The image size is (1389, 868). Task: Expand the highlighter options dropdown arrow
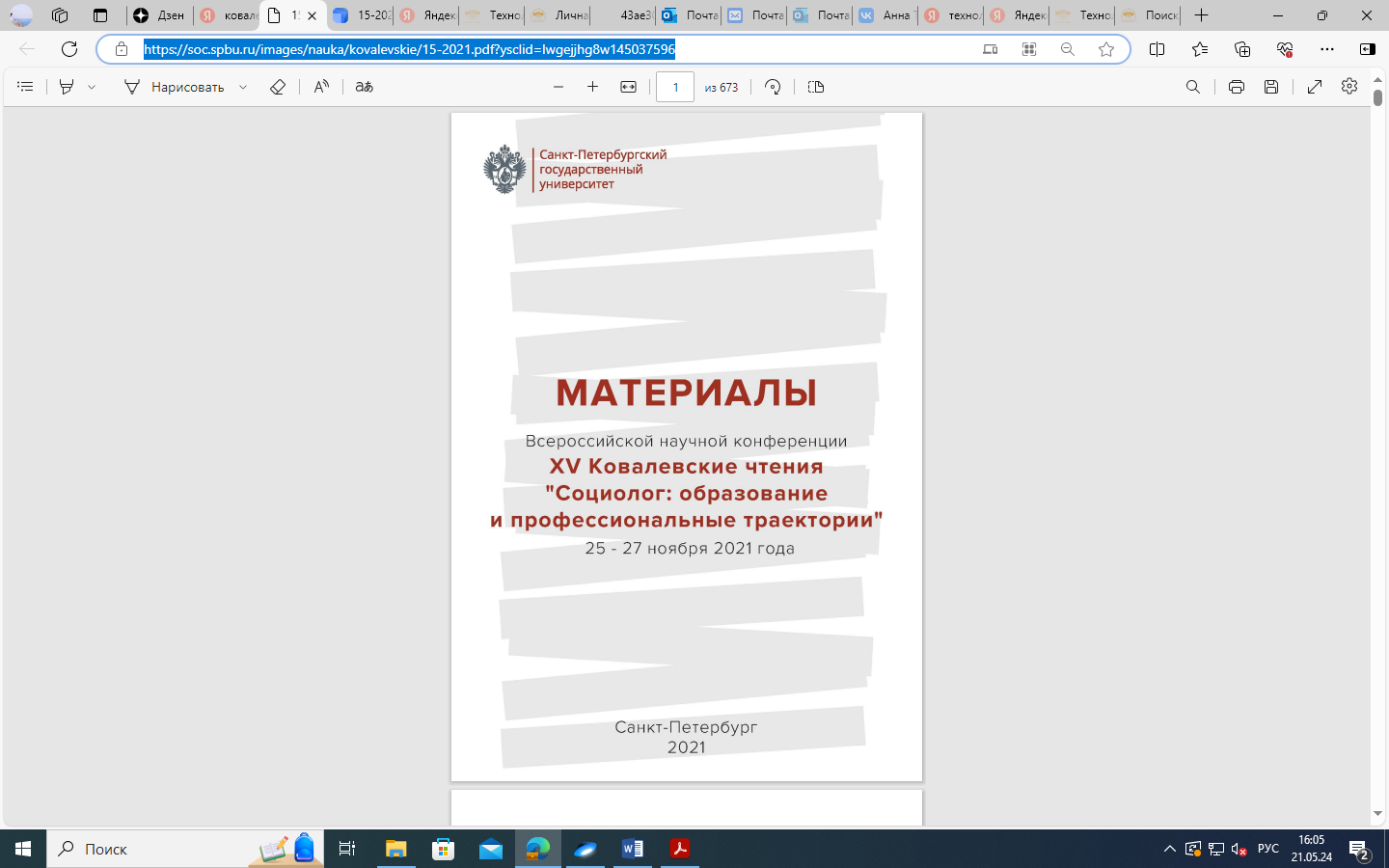[x=92, y=87]
